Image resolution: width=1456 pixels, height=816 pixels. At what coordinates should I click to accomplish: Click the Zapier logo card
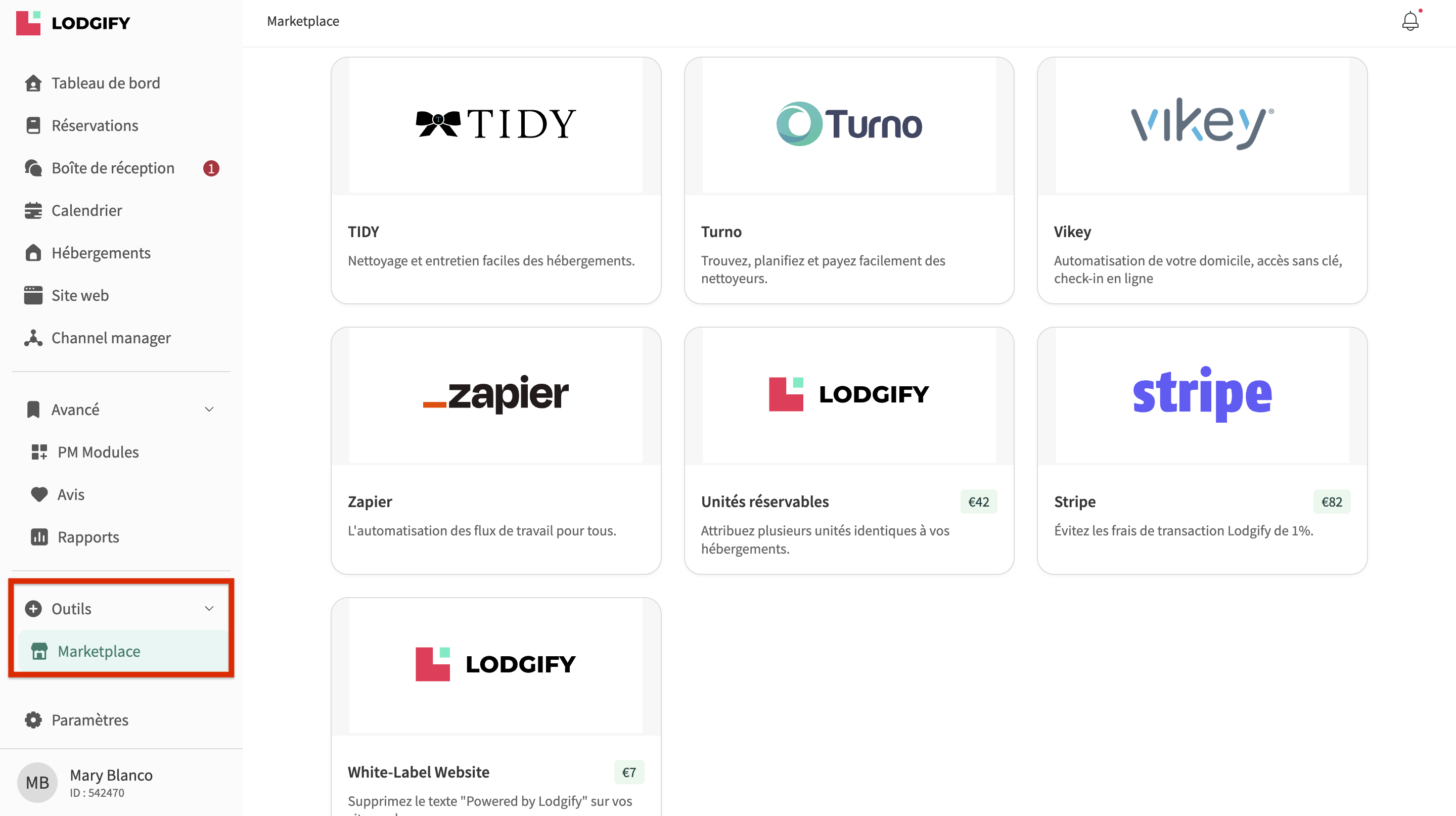click(x=495, y=395)
